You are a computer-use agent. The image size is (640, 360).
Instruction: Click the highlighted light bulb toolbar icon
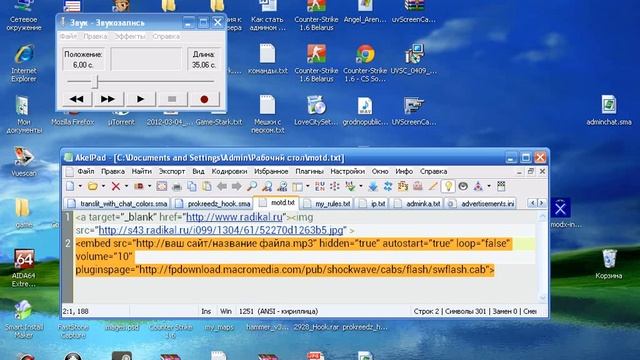[x=448, y=187]
